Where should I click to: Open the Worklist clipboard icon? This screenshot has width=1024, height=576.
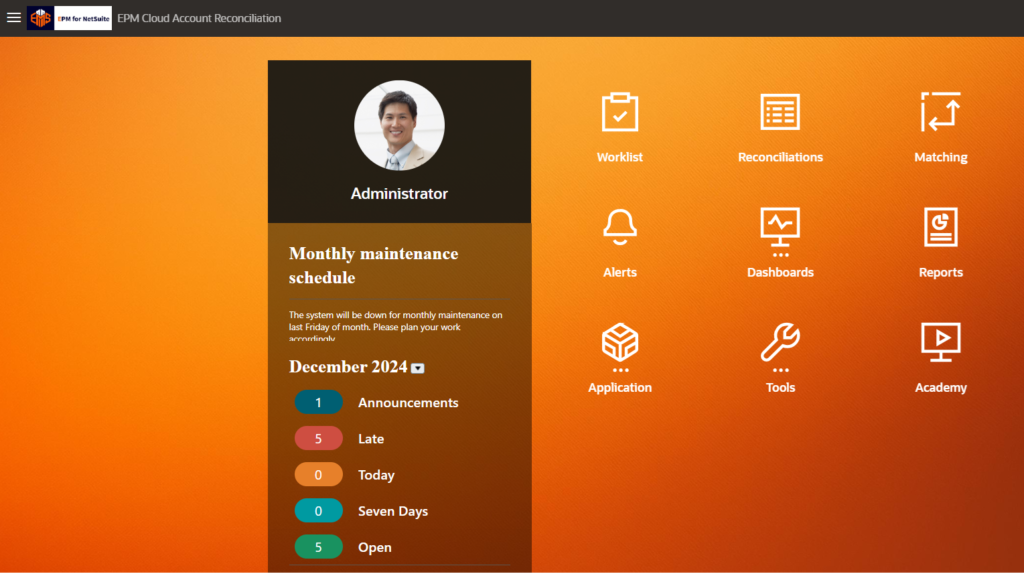[620, 112]
